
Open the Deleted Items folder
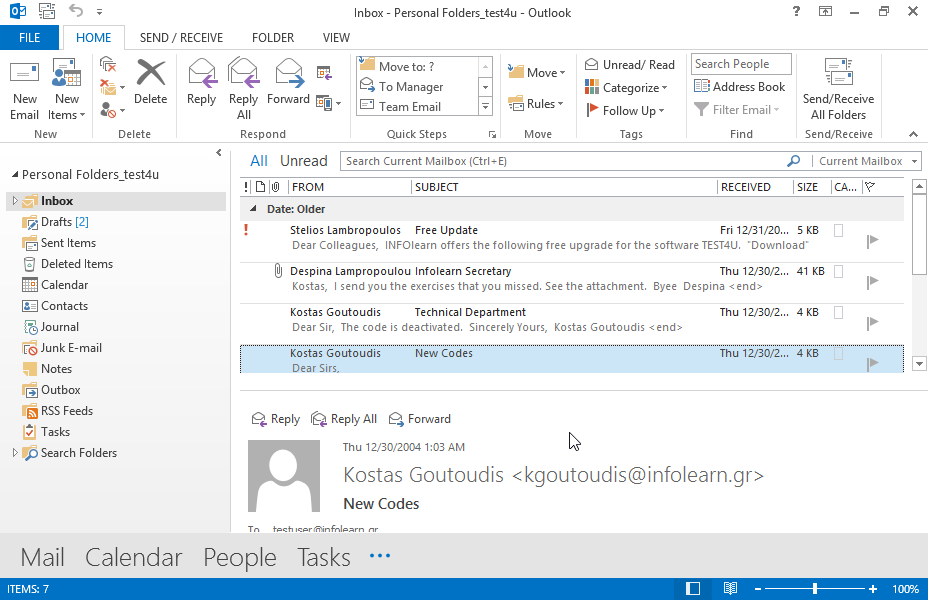[76, 264]
